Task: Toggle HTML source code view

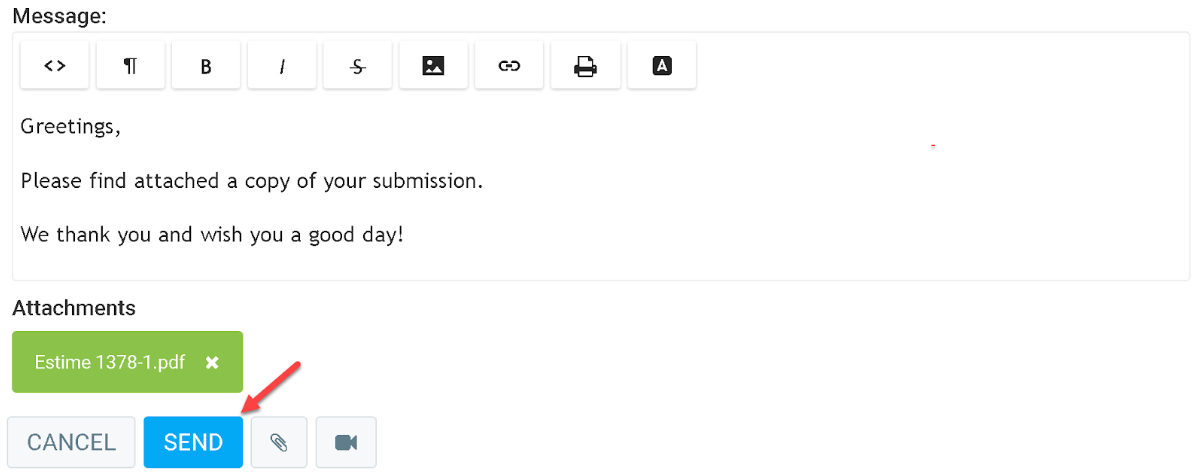Action: pos(55,66)
